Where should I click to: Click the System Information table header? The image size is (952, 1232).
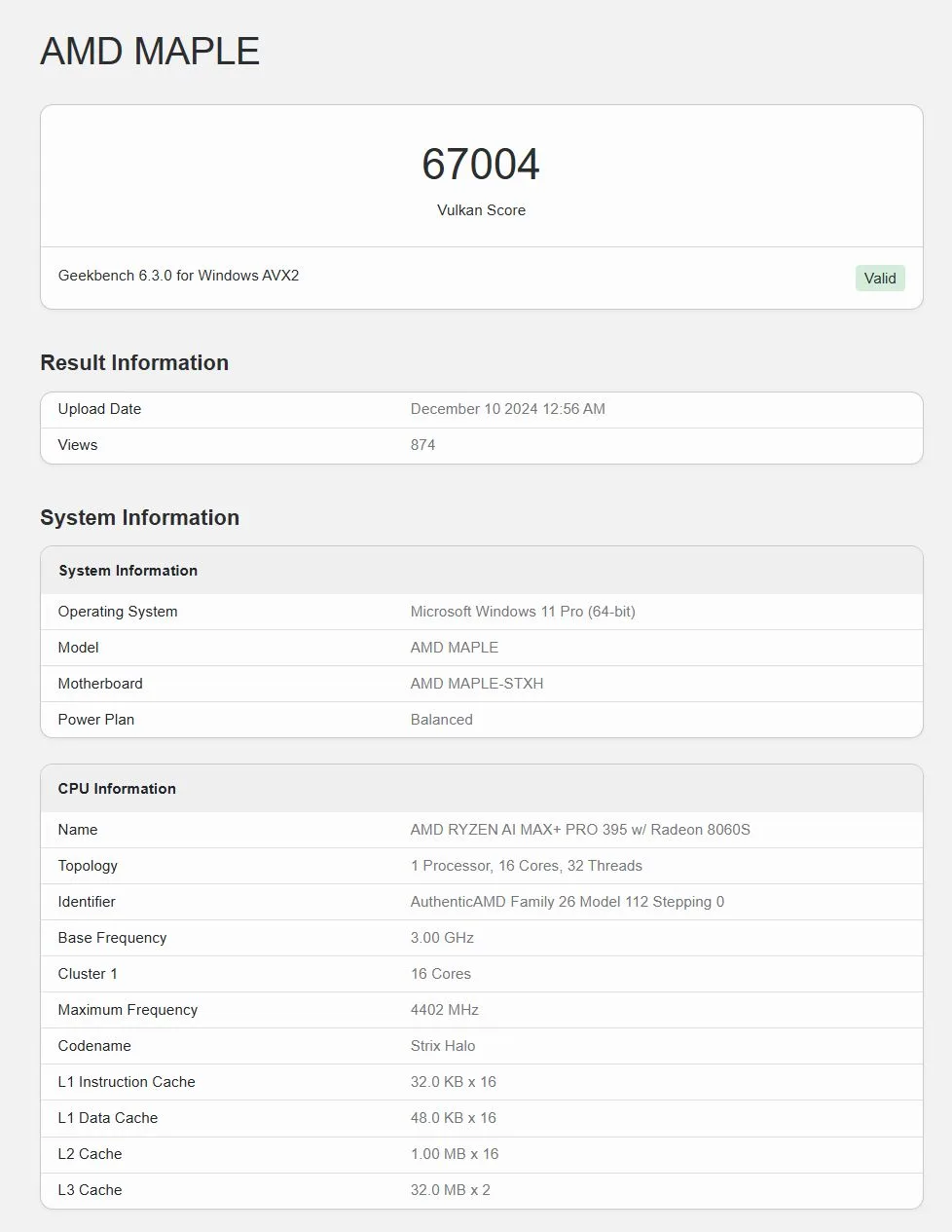(x=481, y=571)
